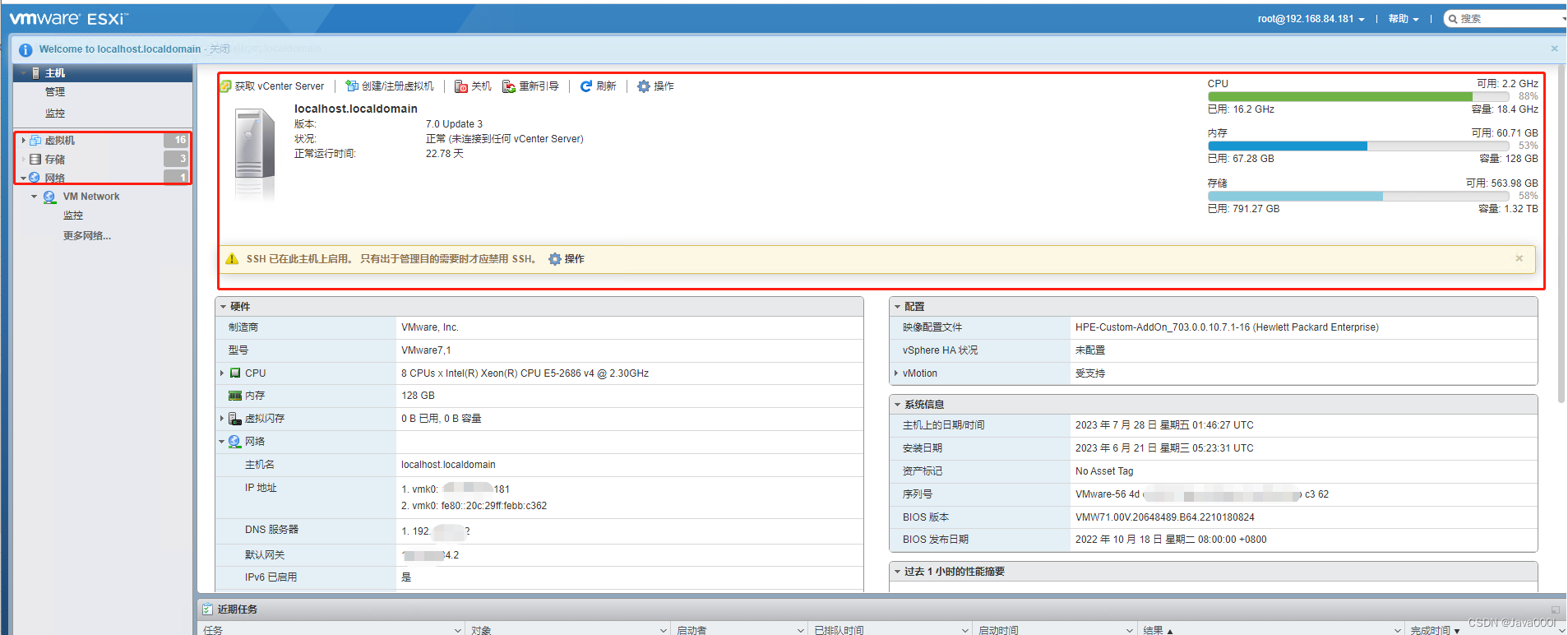This screenshot has width=1568, height=635.
Task: Collapse the 网络 navigator node
Action: pyautogui.click(x=23, y=178)
